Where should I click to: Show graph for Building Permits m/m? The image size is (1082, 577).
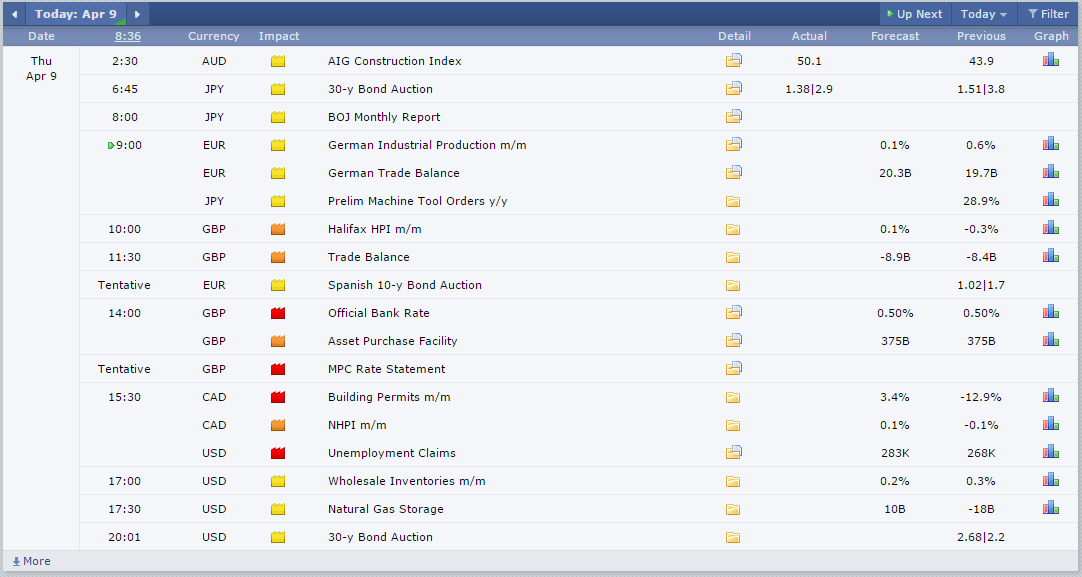pyautogui.click(x=1051, y=396)
